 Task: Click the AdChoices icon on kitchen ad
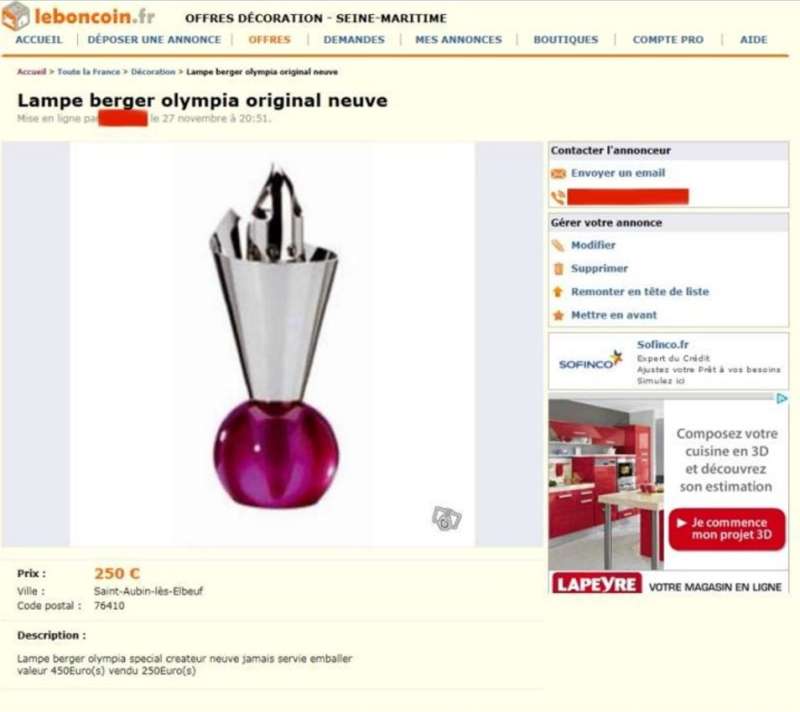pyautogui.click(x=782, y=398)
